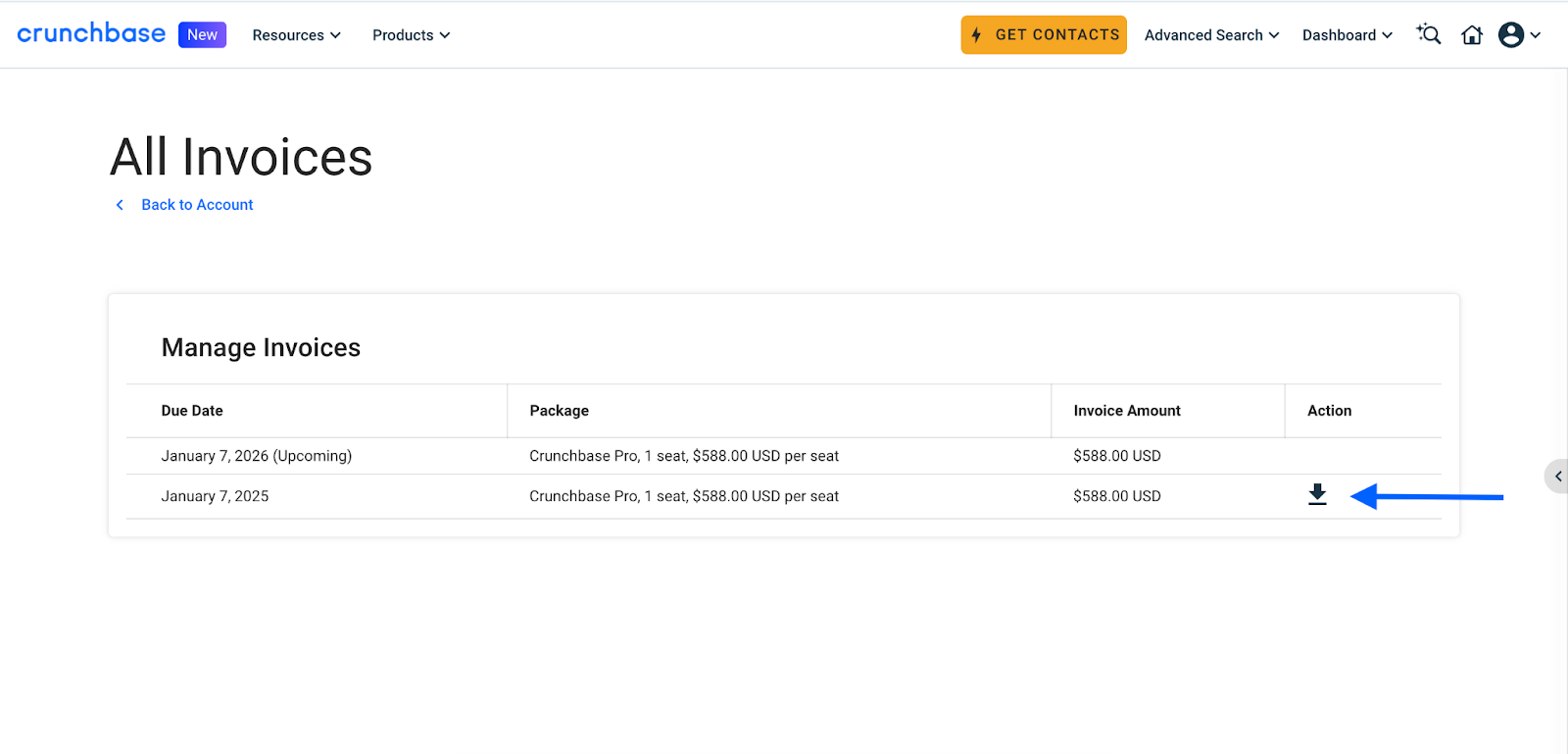The width and height of the screenshot is (1568, 754).
Task: Click the Due Date column header
Action: [192, 411]
